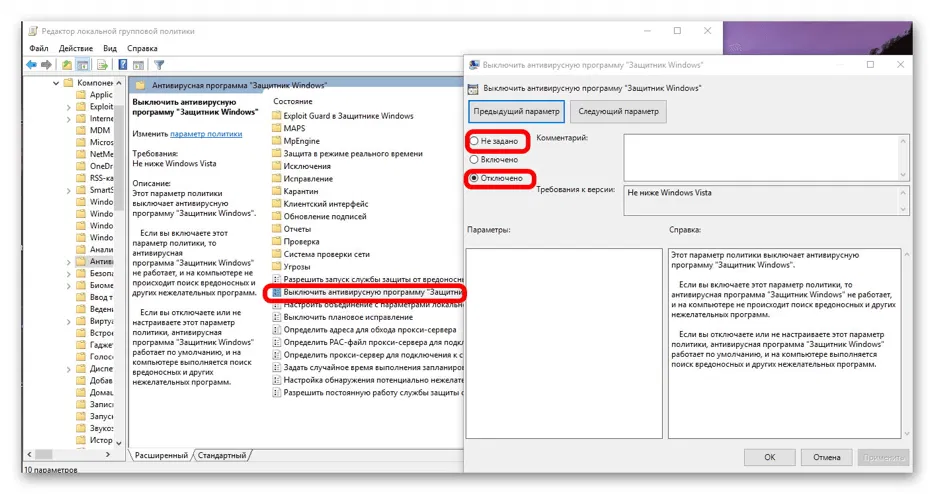Click the Filter funnel toolbar icon
934x494 pixels.
point(159,65)
